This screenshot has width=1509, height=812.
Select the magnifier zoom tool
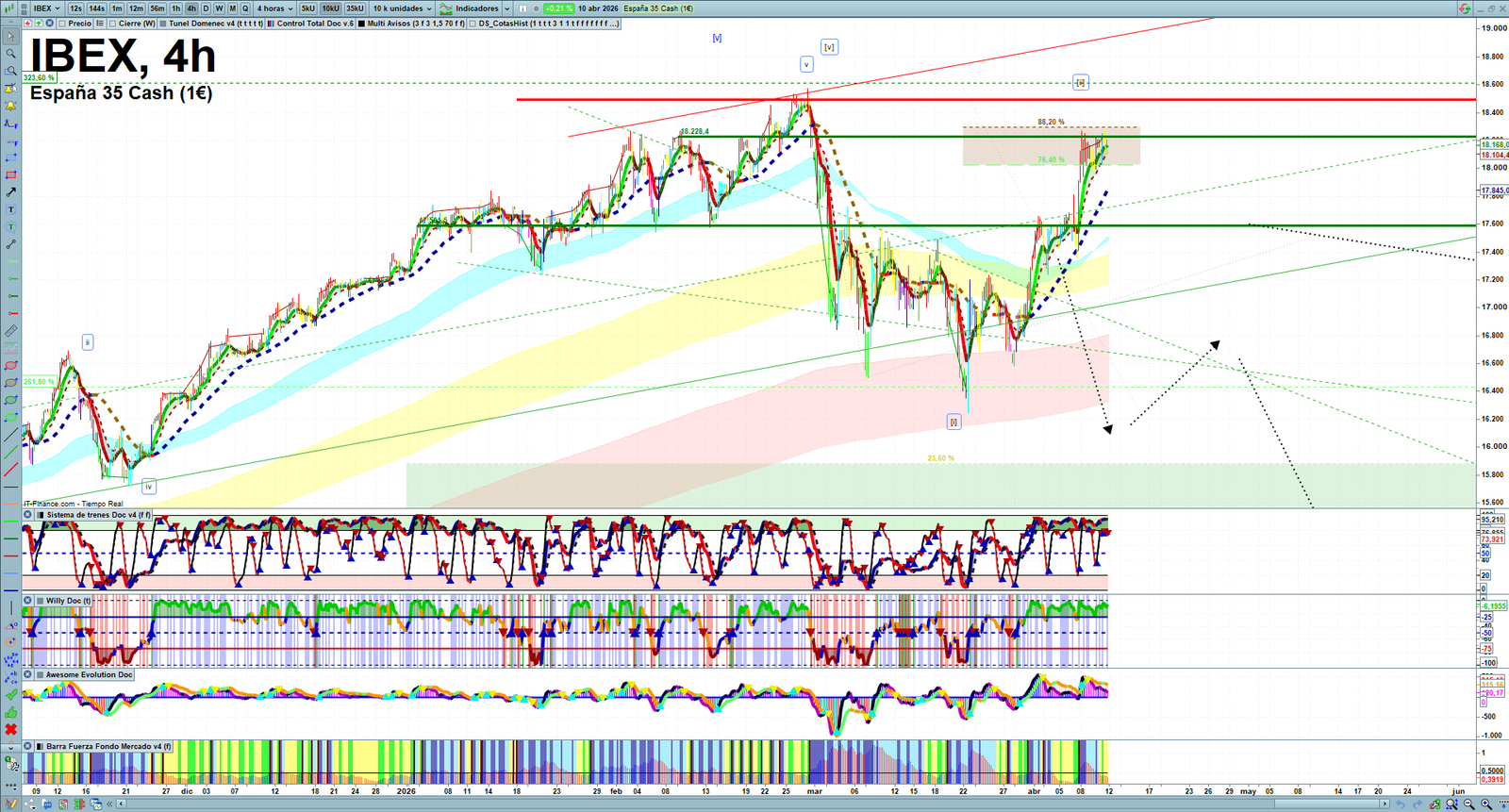click(x=10, y=54)
